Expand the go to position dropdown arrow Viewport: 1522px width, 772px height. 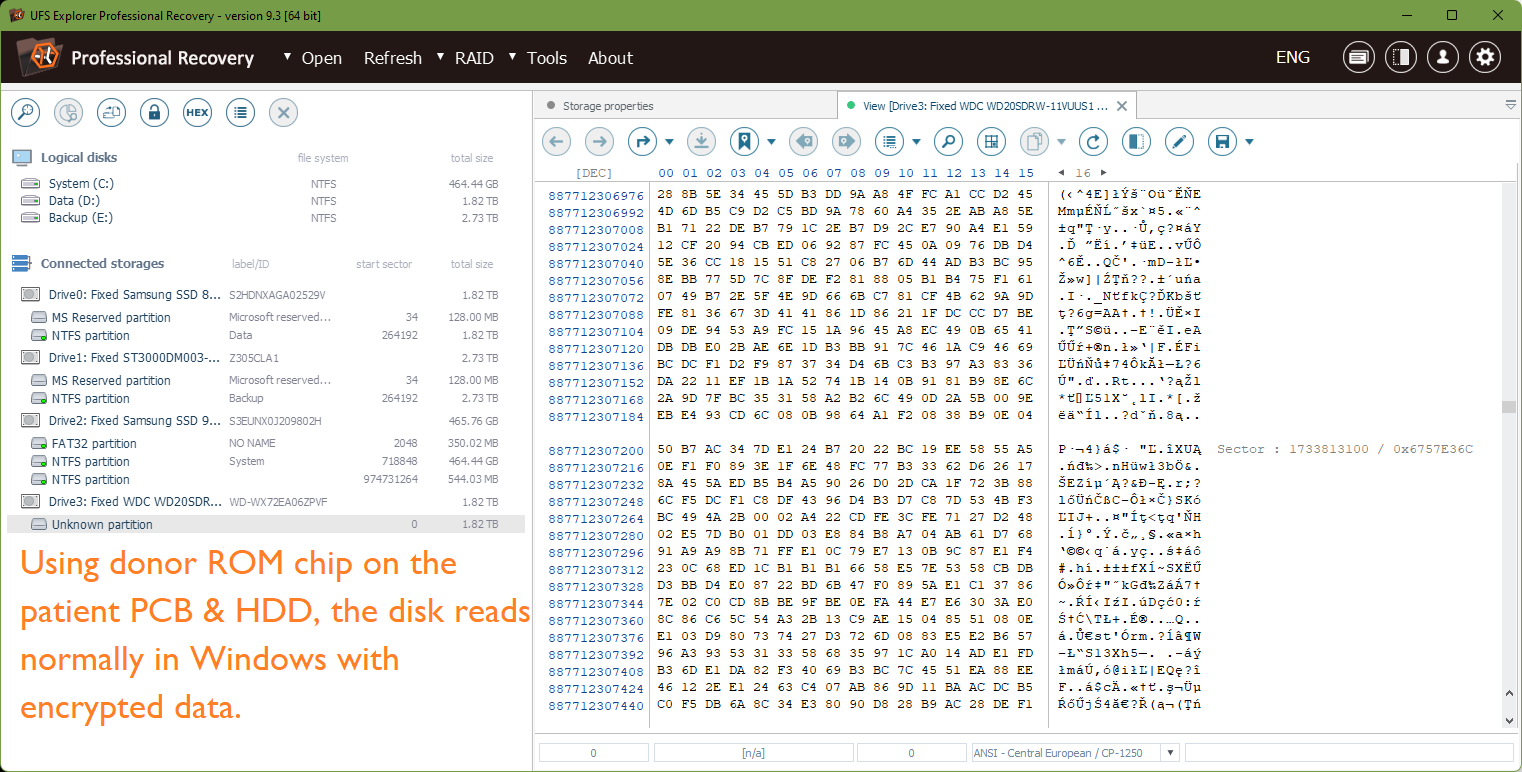(669, 142)
